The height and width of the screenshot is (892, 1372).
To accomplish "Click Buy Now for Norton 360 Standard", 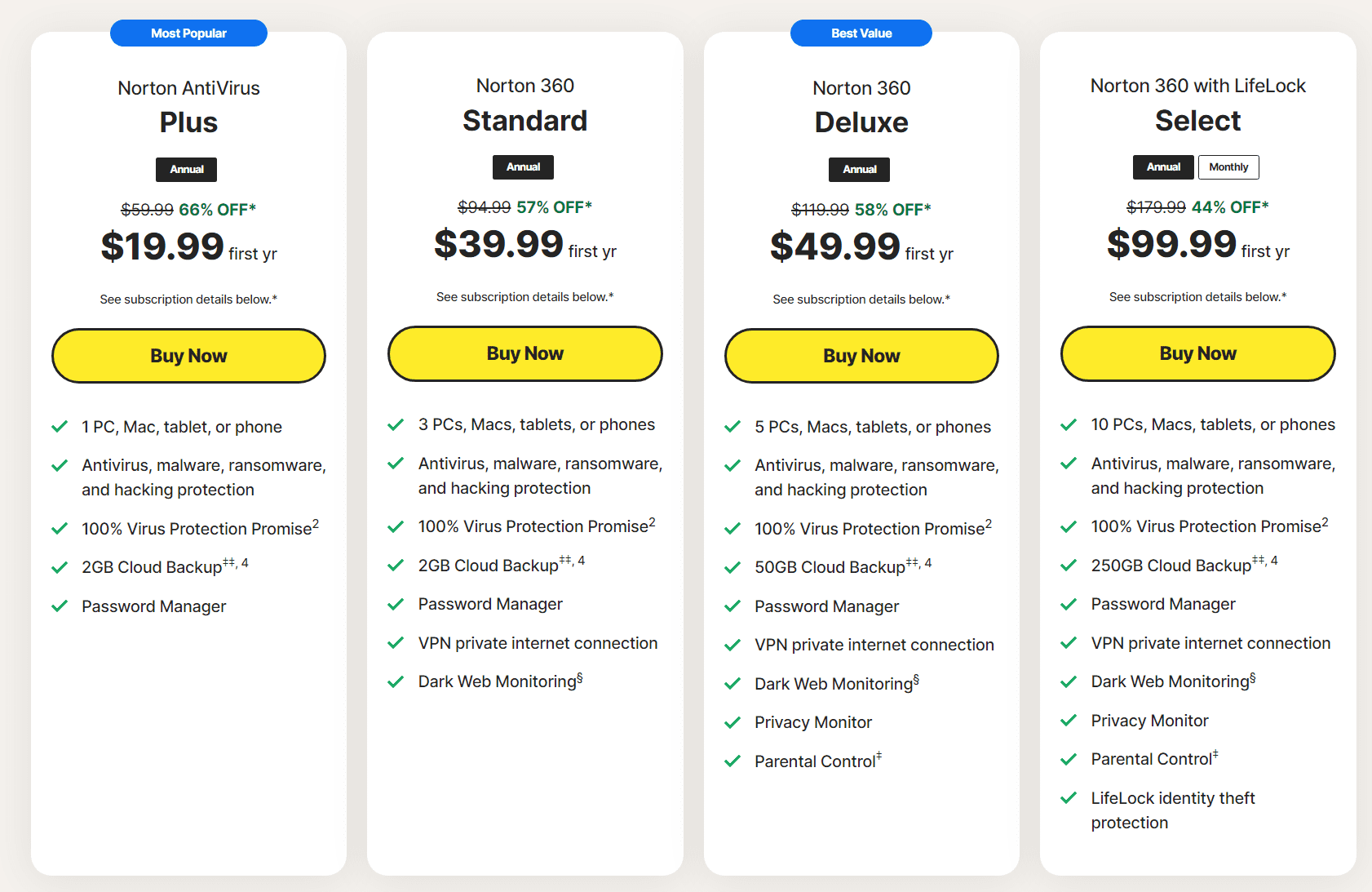I will (525, 353).
